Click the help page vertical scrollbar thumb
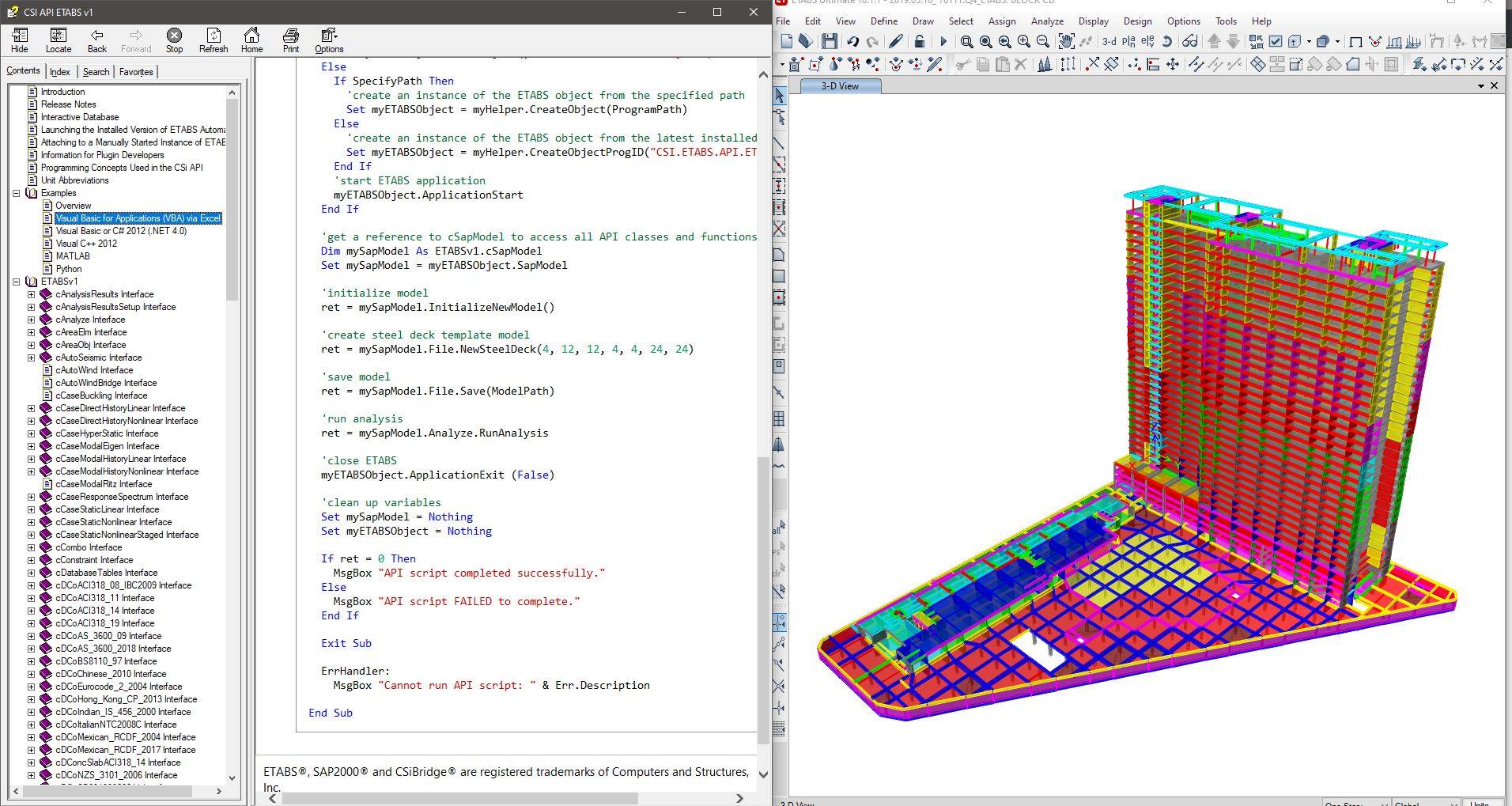 (763, 600)
